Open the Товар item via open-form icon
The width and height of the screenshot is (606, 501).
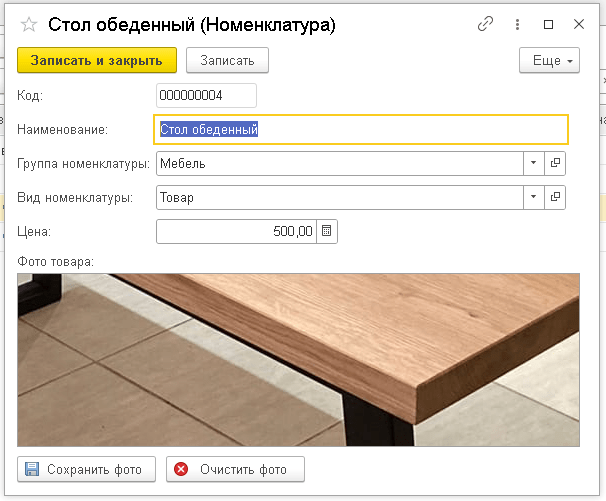pyautogui.click(x=555, y=198)
